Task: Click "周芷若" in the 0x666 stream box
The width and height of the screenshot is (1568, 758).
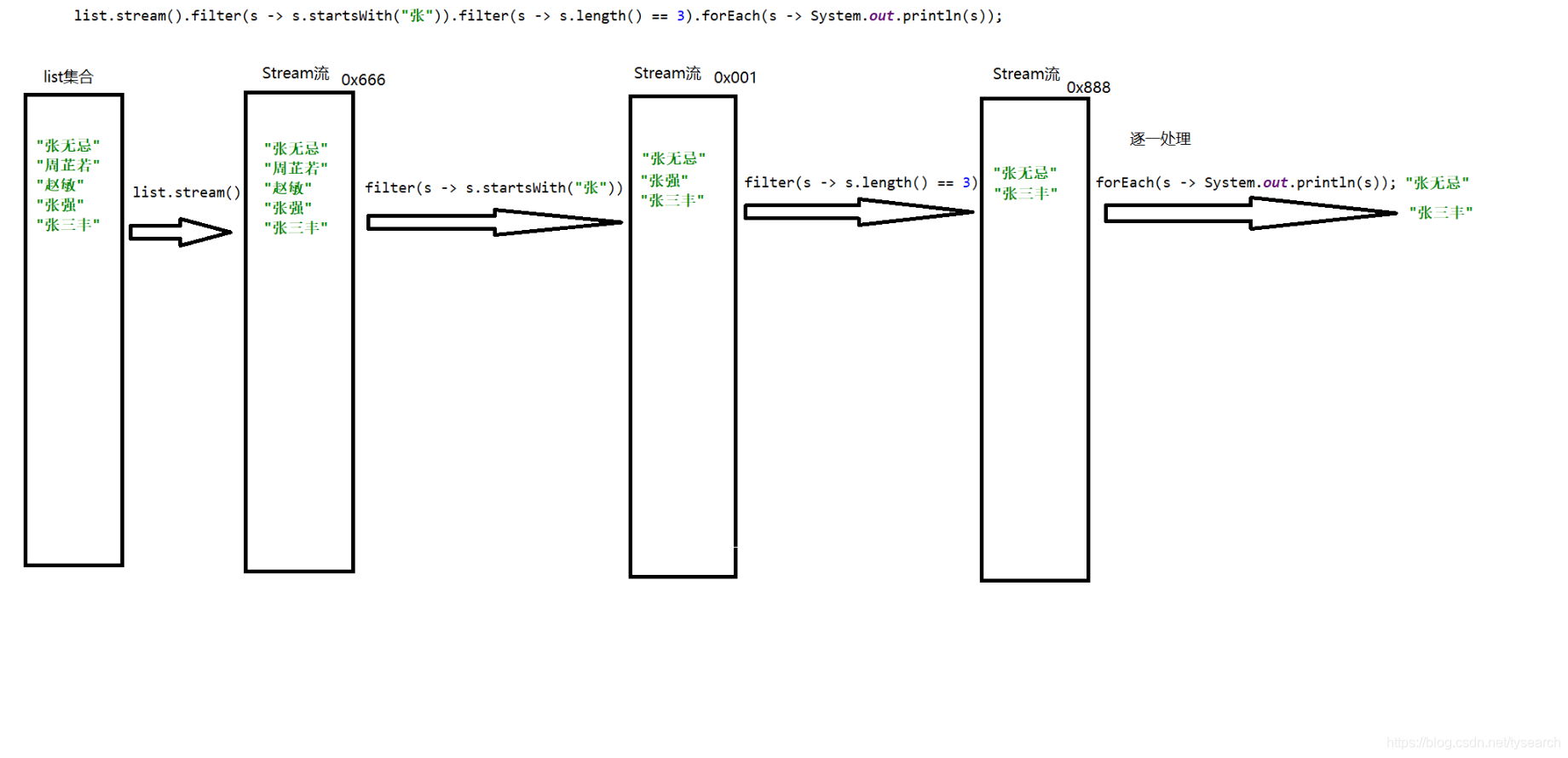Action: click(296, 169)
